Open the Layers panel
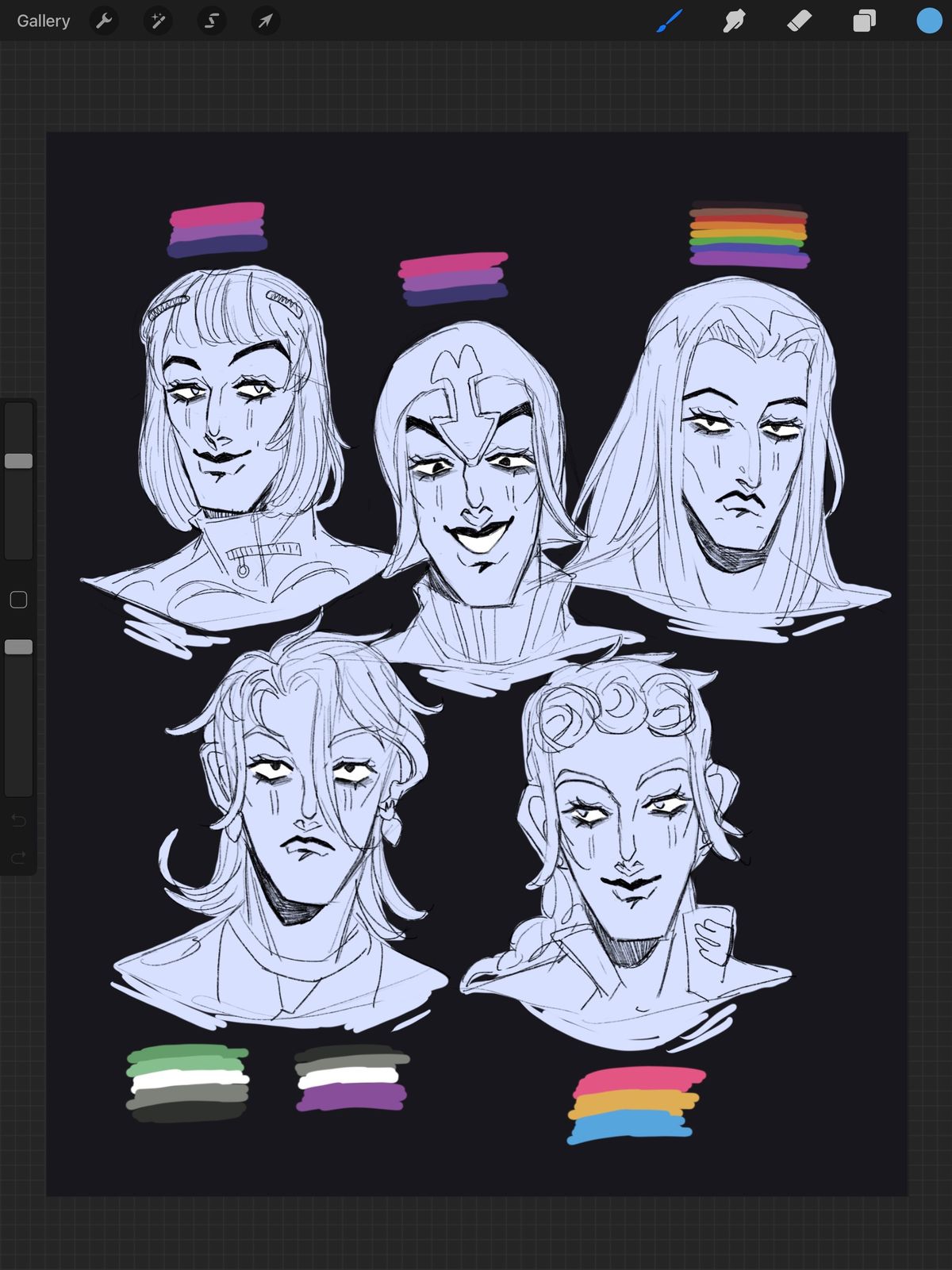The height and width of the screenshot is (1270, 952). tap(864, 21)
